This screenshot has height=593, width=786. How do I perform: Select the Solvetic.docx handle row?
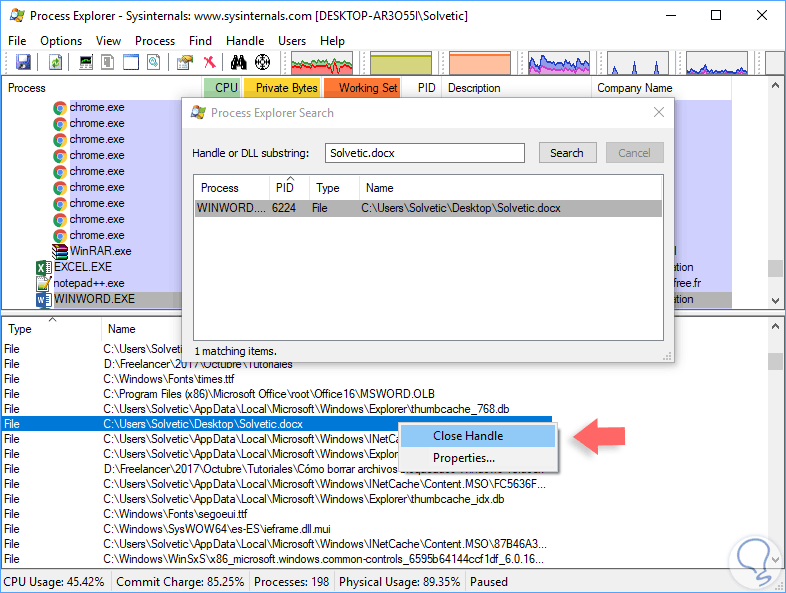click(277, 424)
